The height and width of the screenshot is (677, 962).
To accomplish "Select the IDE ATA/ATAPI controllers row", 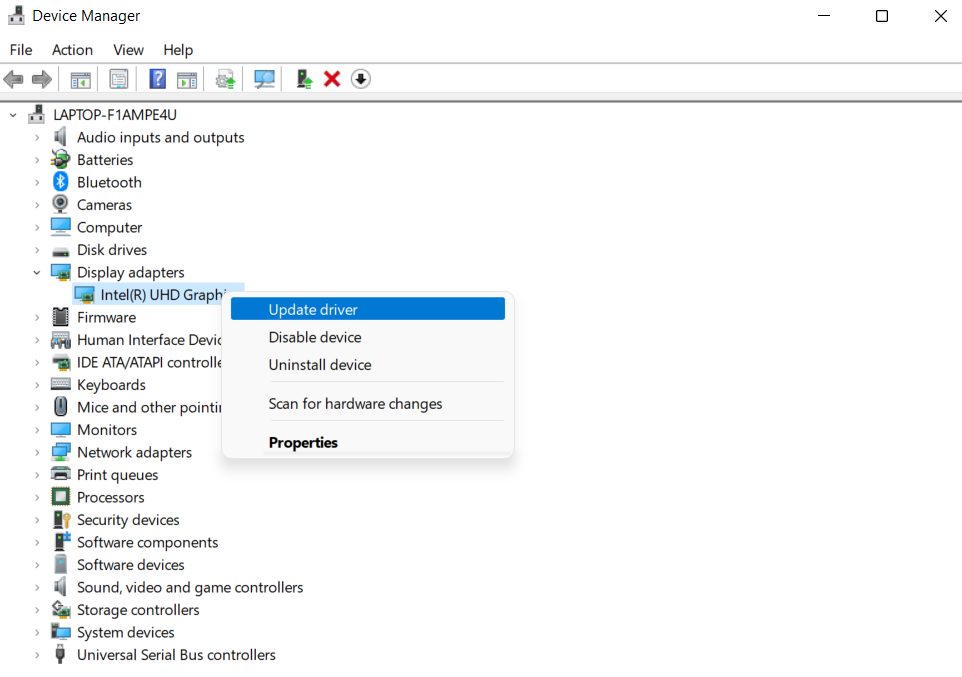I will point(149,362).
